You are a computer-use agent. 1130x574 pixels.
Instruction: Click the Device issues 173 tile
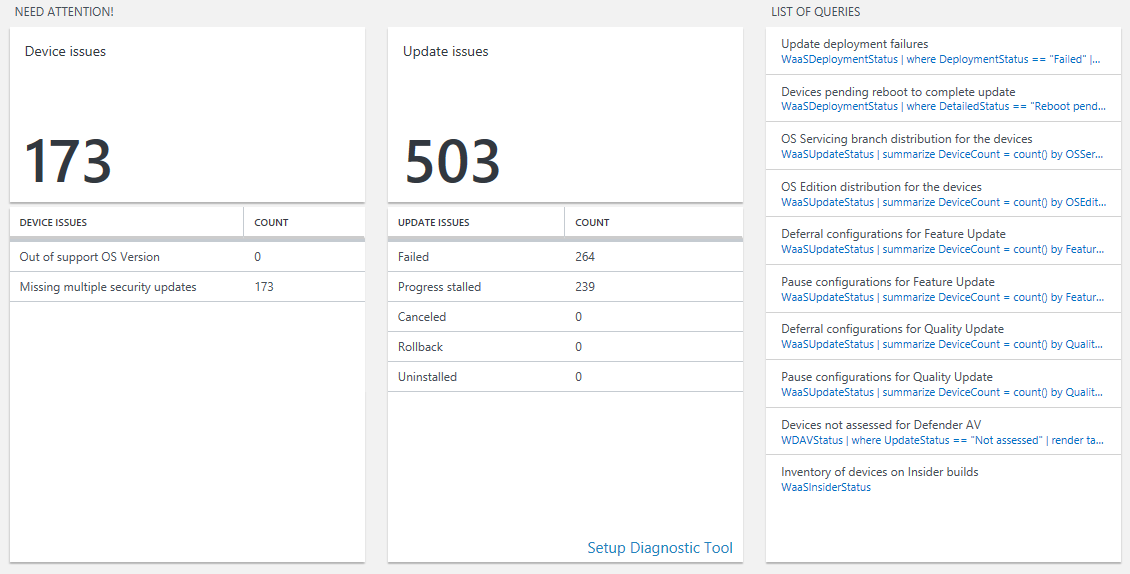point(187,115)
